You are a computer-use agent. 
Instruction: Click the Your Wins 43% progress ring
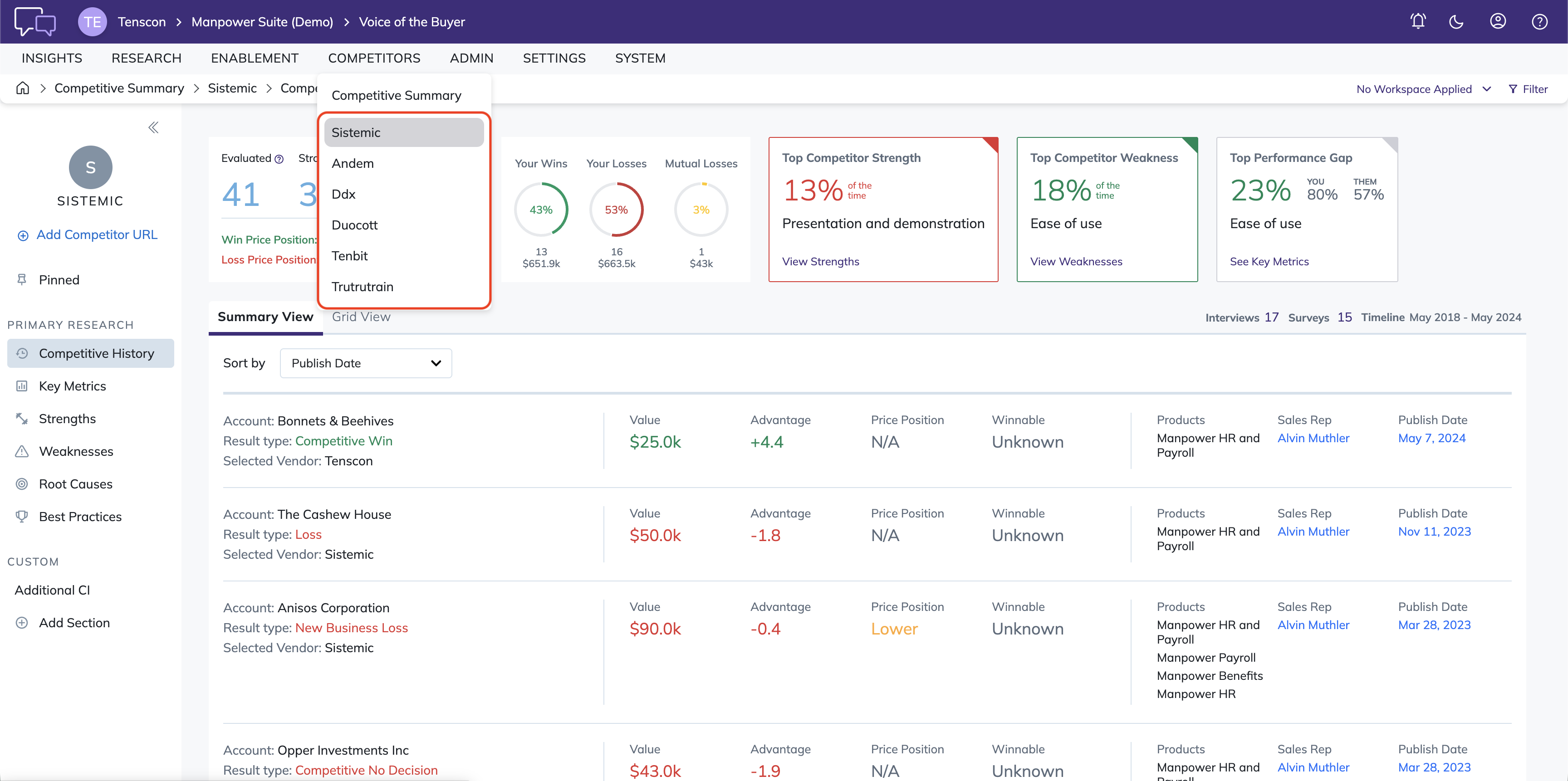[x=540, y=210]
